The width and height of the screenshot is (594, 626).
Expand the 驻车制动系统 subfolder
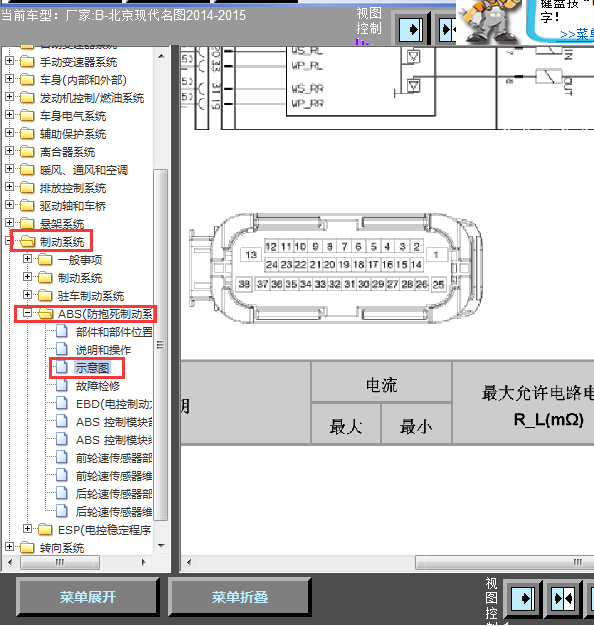(27, 295)
